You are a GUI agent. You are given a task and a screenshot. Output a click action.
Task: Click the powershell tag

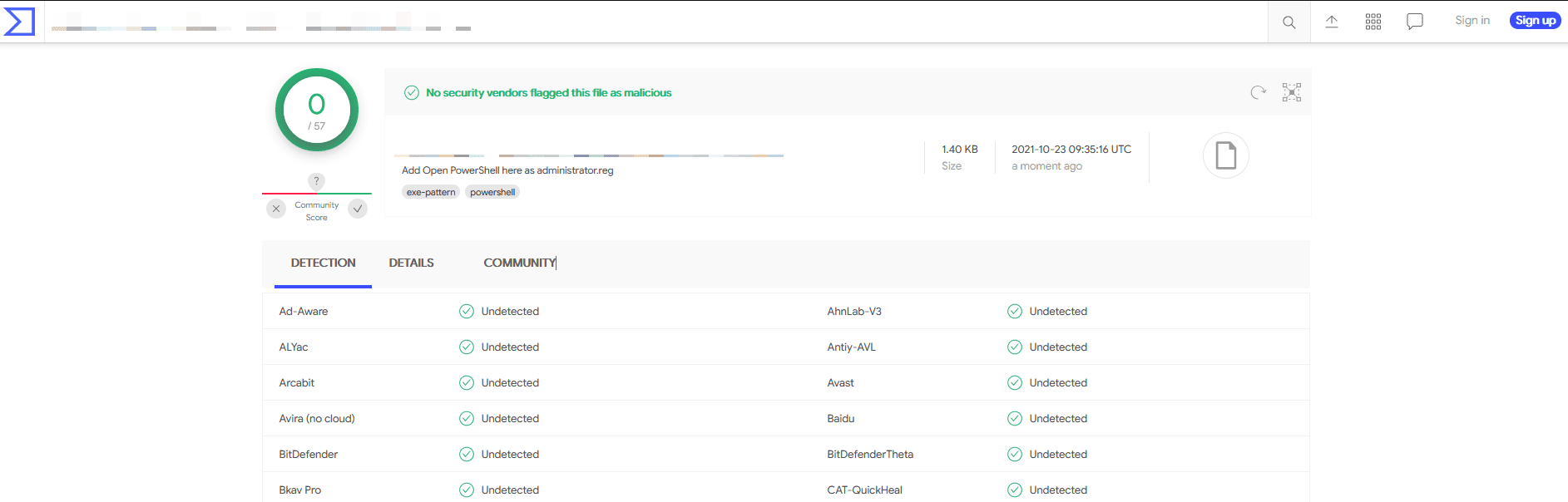click(492, 192)
